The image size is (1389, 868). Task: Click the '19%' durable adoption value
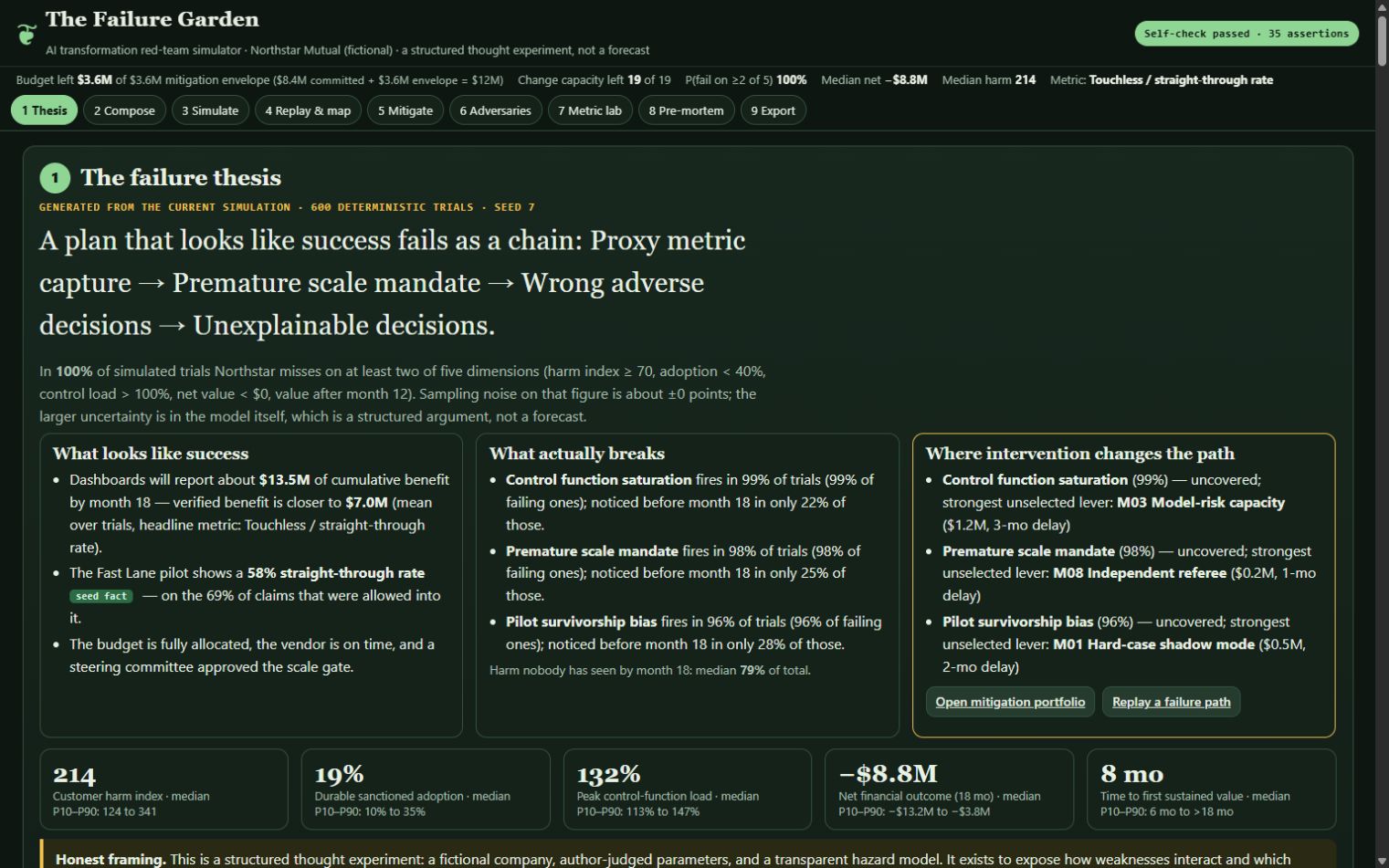click(340, 775)
